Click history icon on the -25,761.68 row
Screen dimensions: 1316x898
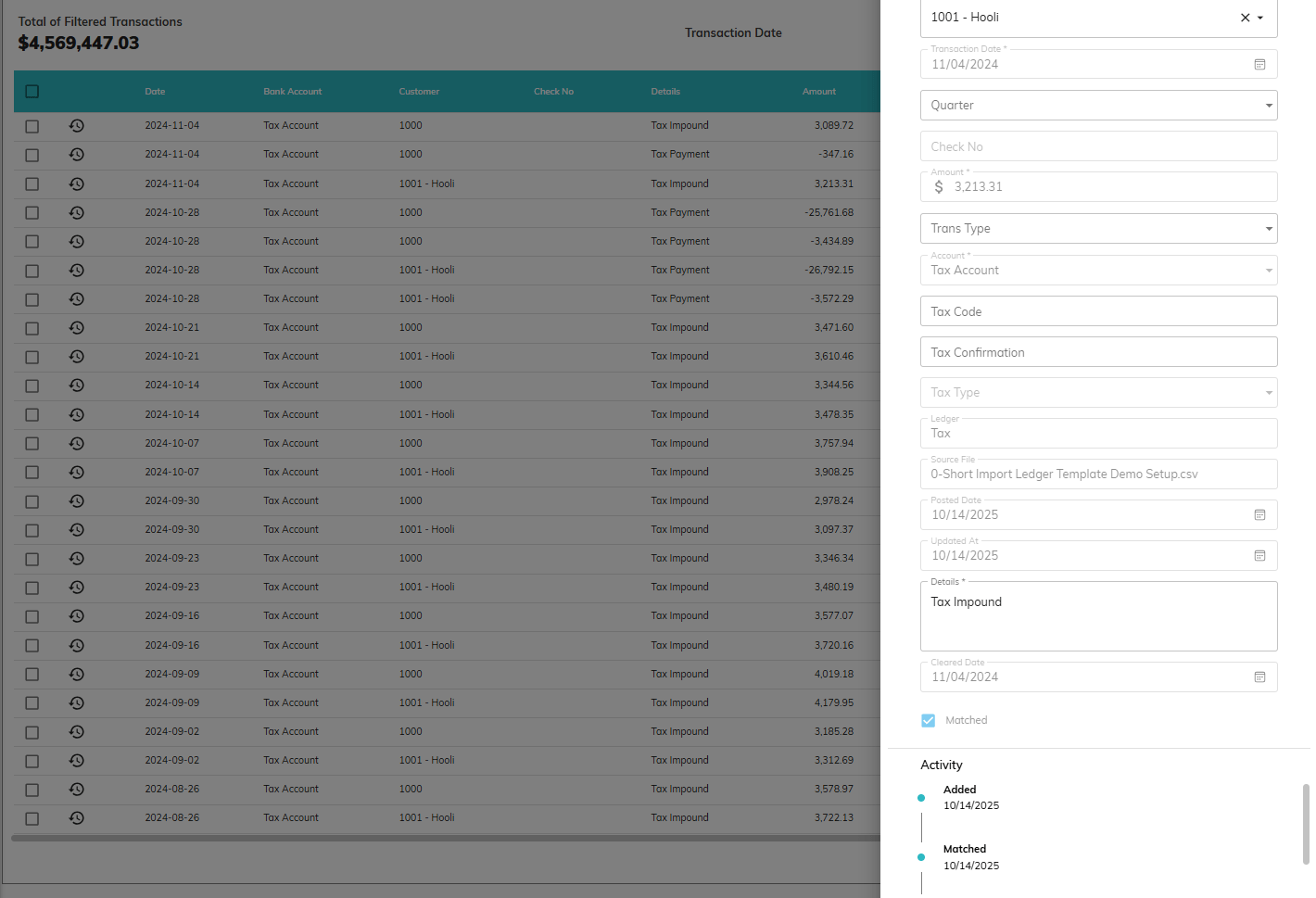(76, 213)
